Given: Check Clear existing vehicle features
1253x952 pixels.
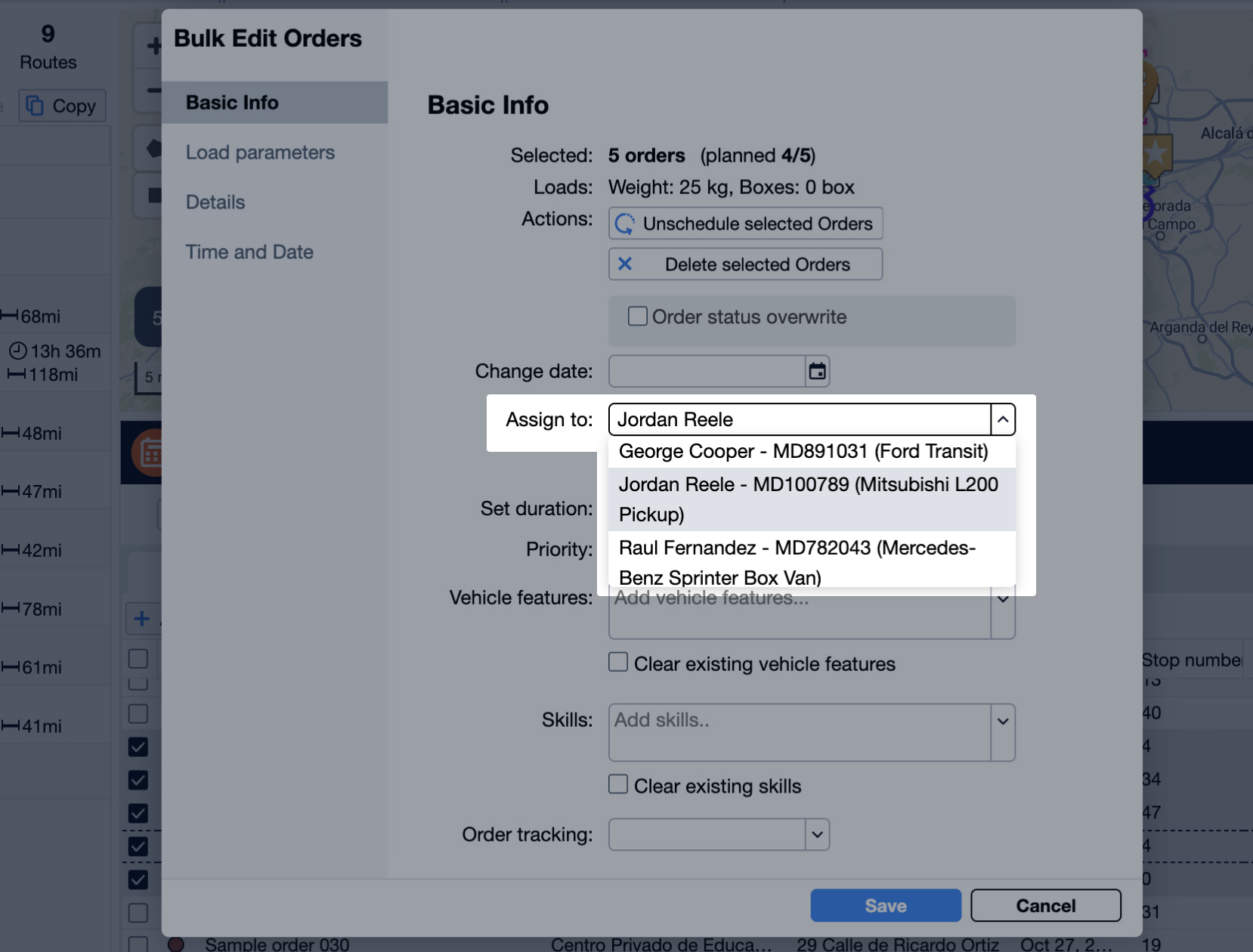Looking at the screenshot, I should pos(617,662).
